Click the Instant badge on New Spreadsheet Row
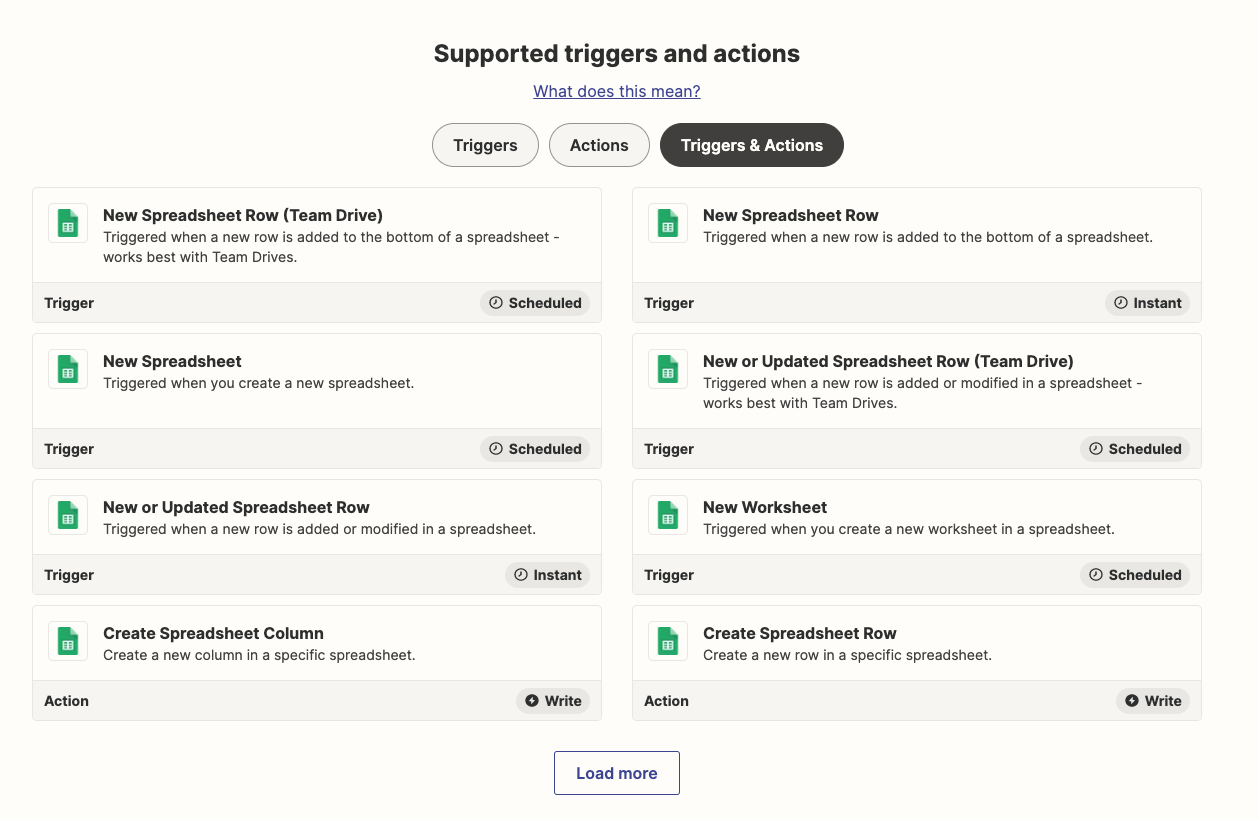 click(x=1147, y=303)
